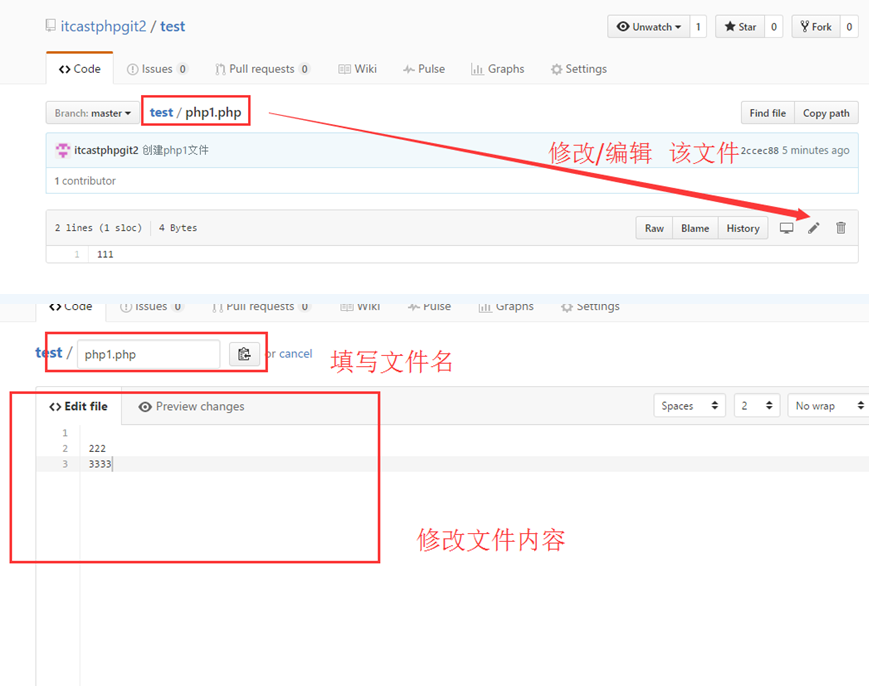Select the Edit file tab
The image size is (869, 686).
click(78, 406)
